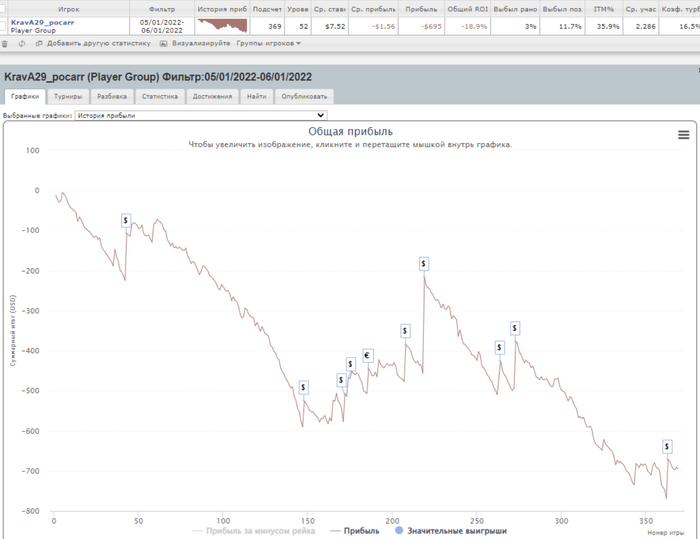
Task: Click the 05/01/2022-06/01/2022 filter cell
Action: pos(162,26)
